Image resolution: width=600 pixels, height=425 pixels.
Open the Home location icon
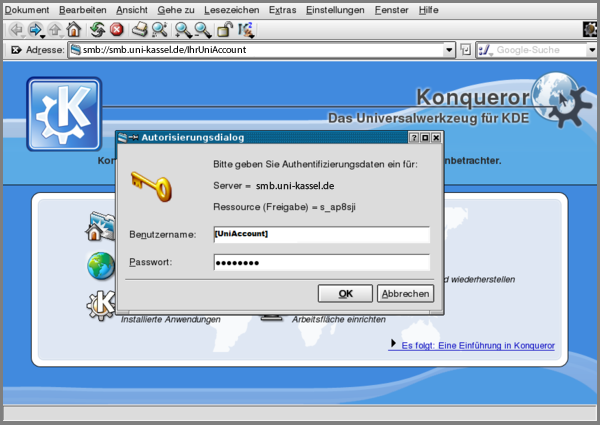[x=73, y=29]
